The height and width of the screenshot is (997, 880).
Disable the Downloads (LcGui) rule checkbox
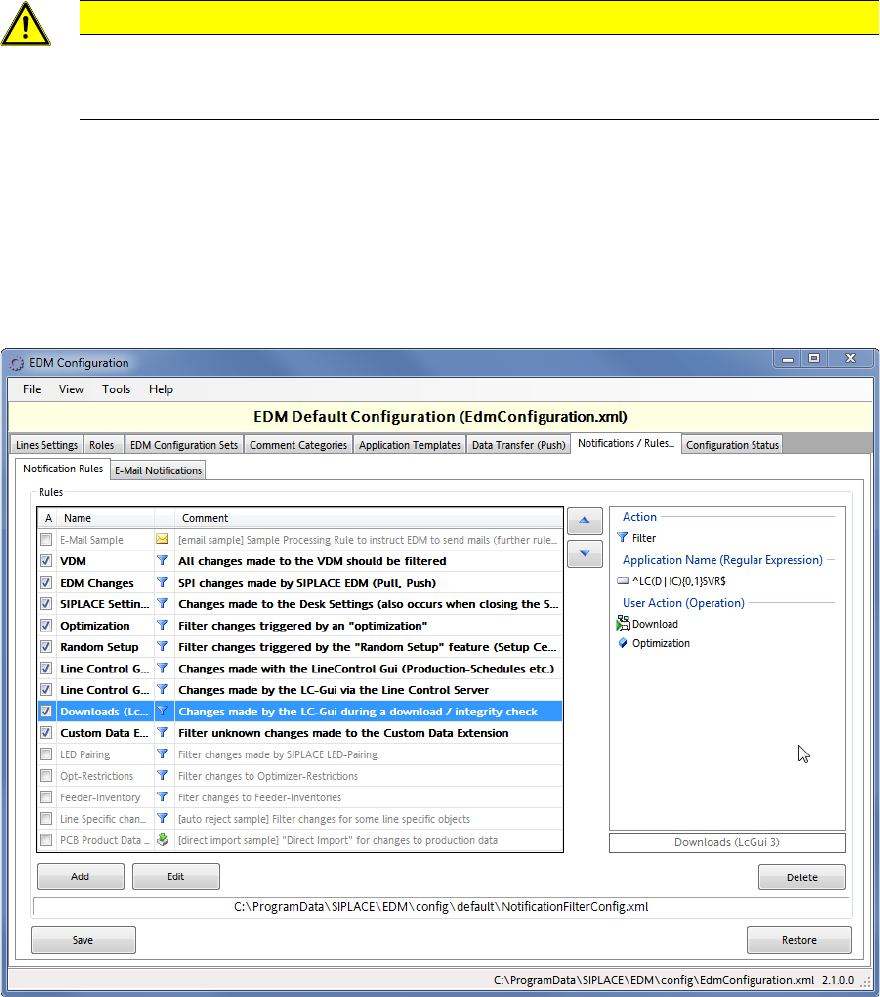(46, 711)
